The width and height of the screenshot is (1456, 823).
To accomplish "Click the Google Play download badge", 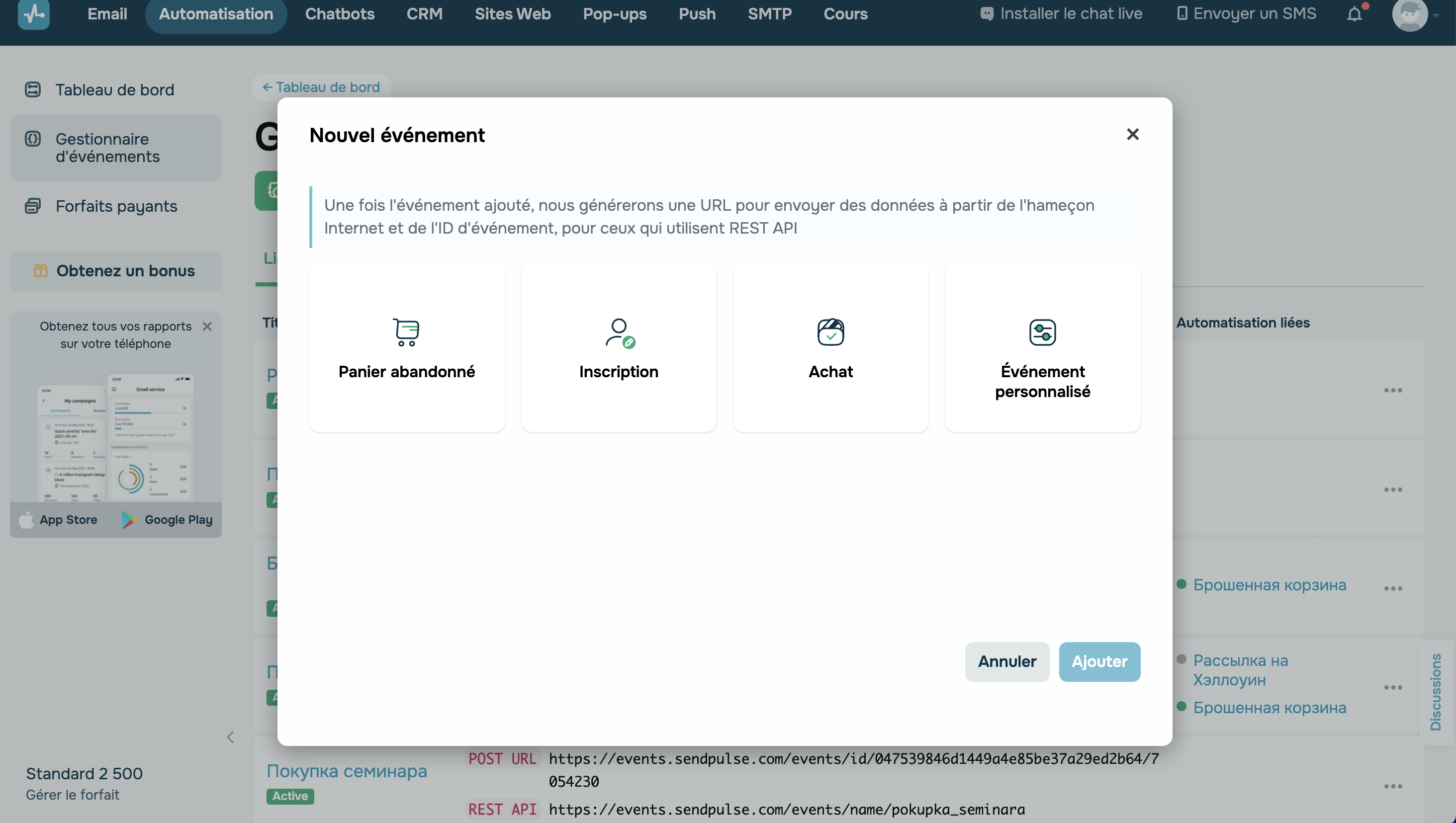I will tap(168, 519).
